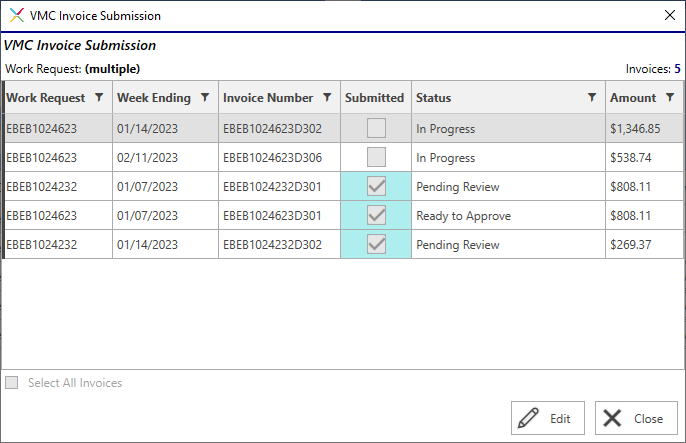The width and height of the screenshot is (686, 443).
Task: Click work request cell in Ready to Approve row
Action: (58, 215)
